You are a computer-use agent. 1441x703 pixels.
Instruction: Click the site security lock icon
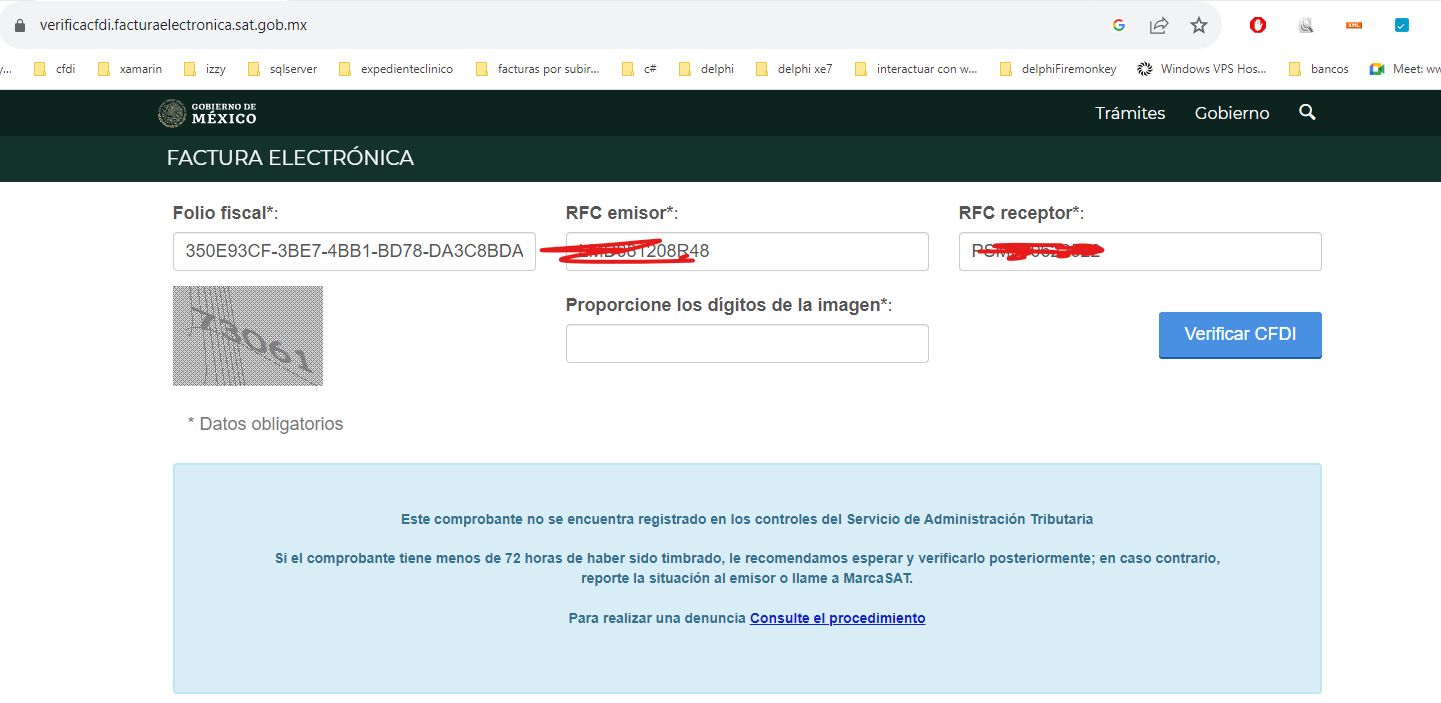[x=19, y=25]
